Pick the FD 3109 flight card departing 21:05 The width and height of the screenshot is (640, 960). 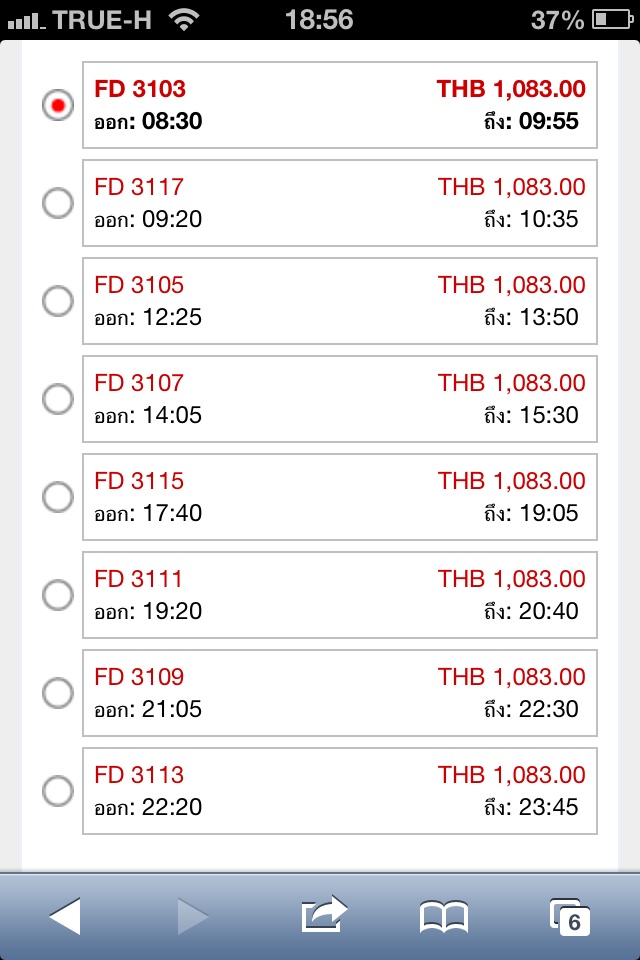pyautogui.click(x=340, y=693)
